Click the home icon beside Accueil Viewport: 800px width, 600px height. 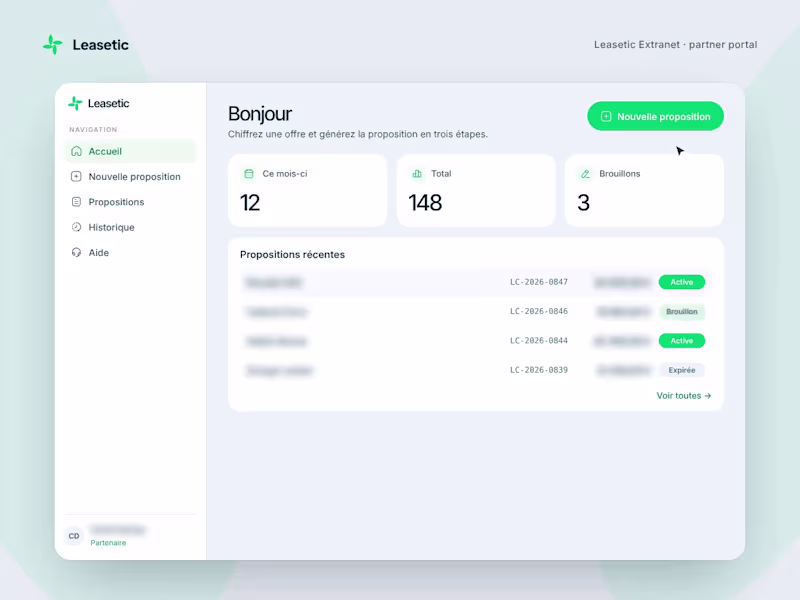tap(76, 151)
